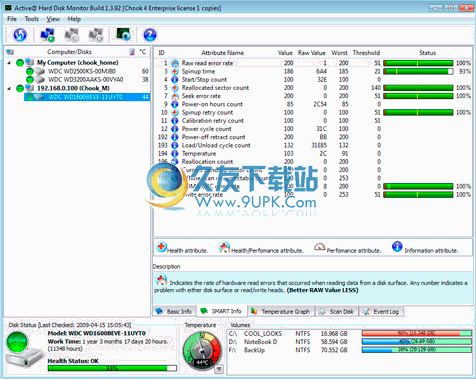476x379 pixels.
Task: Open the Event Log tab
Action: click(x=381, y=311)
